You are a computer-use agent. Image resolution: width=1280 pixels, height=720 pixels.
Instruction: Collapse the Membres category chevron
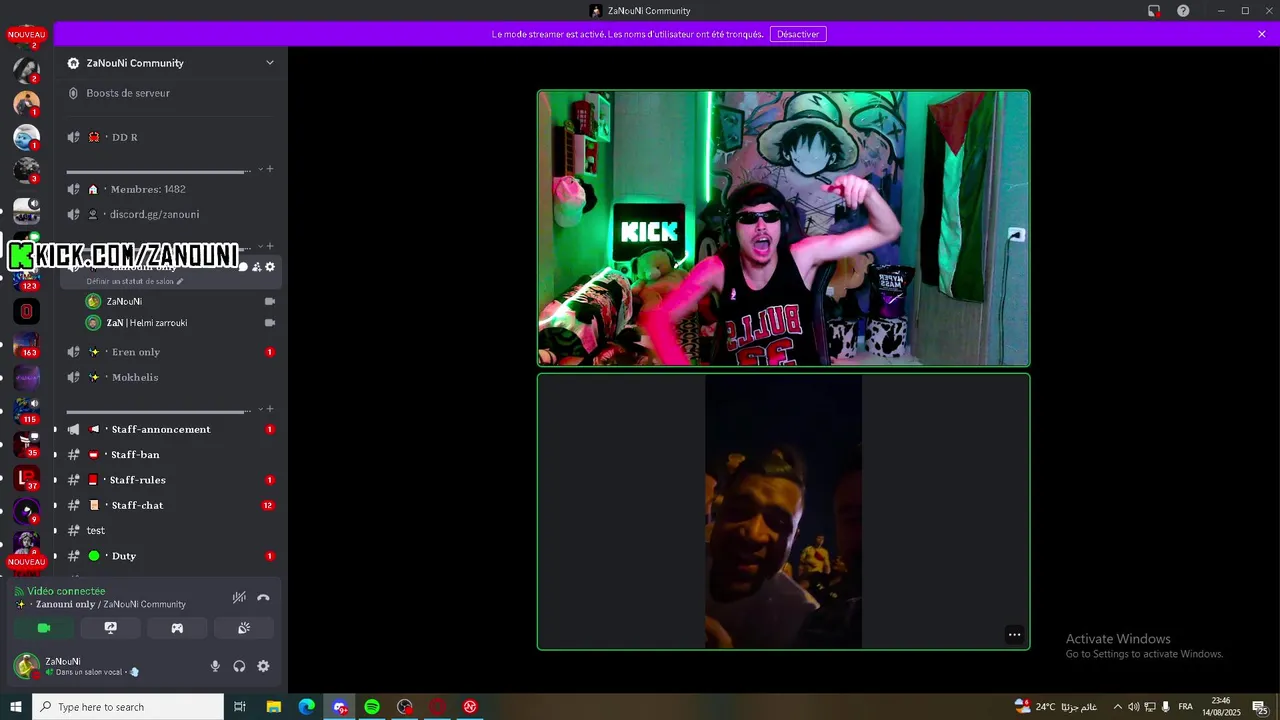tap(260, 169)
